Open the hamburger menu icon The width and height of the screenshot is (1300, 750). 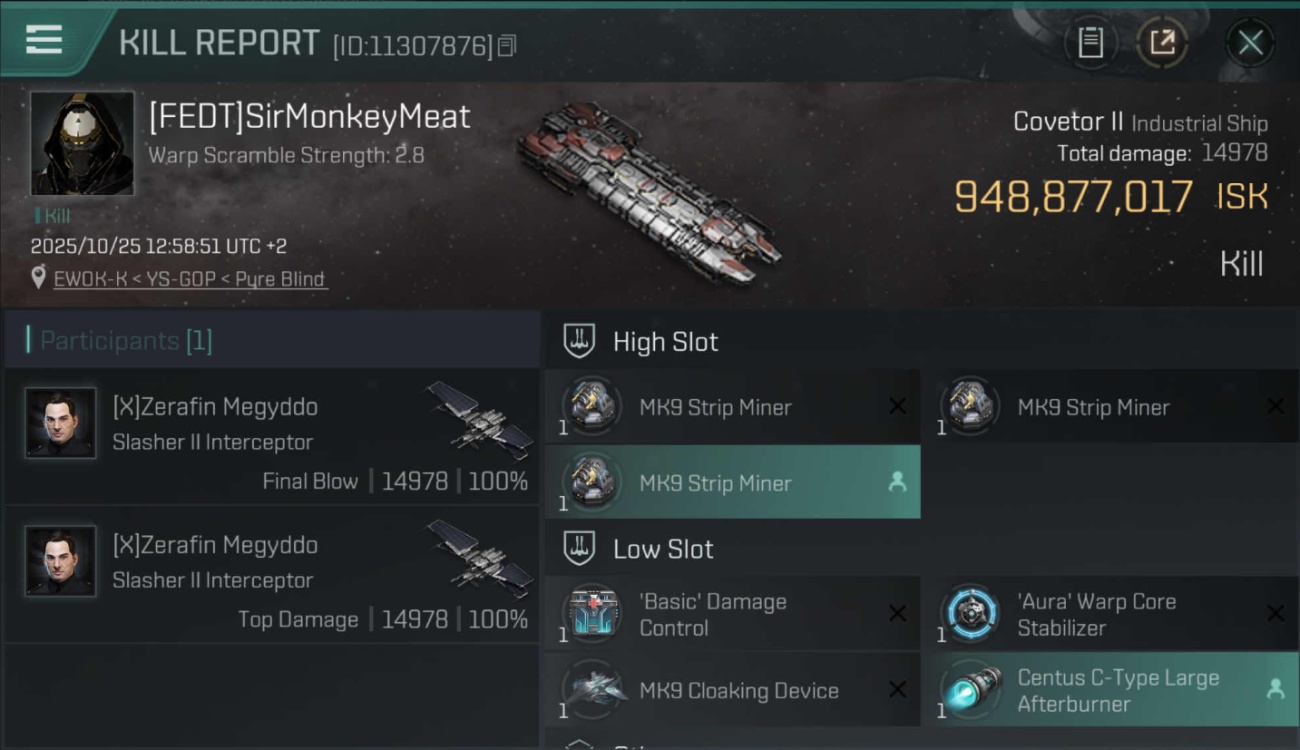pos(44,40)
